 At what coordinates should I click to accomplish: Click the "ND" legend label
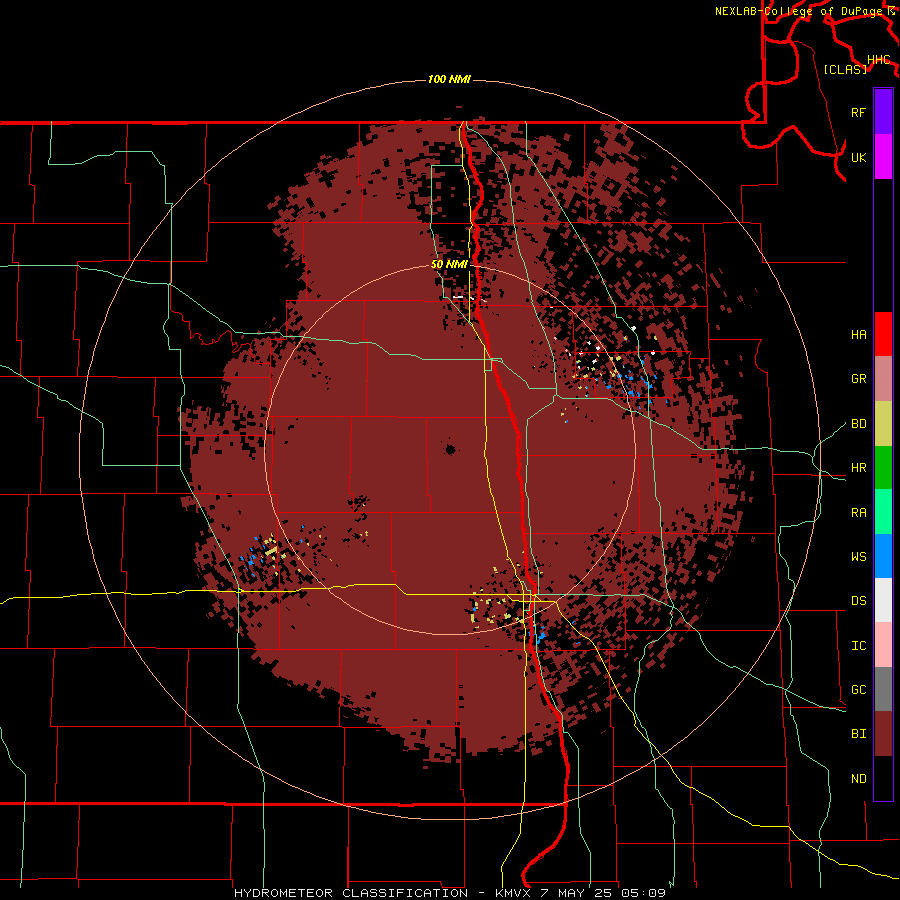pyautogui.click(x=858, y=779)
